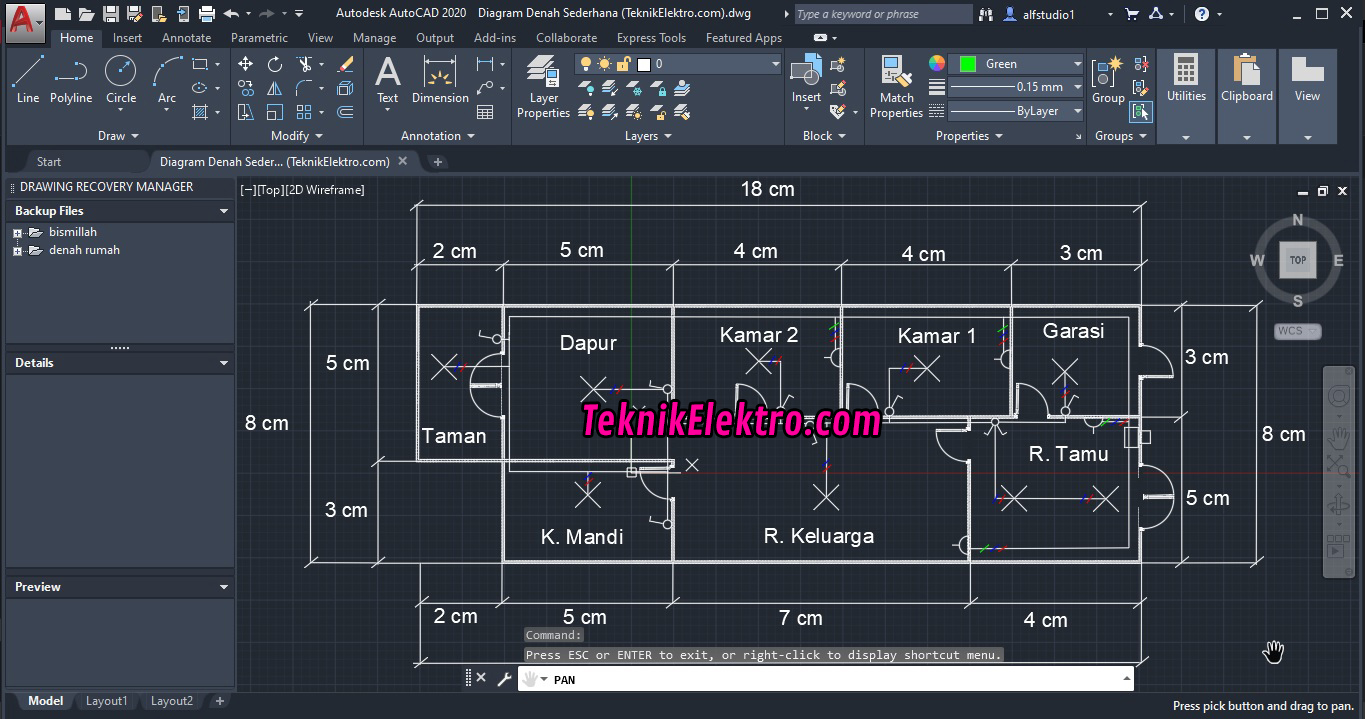Open the Annotate ribbon tab
Viewport: 1365px width, 719px height.
pyautogui.click(x=186, y=38)
